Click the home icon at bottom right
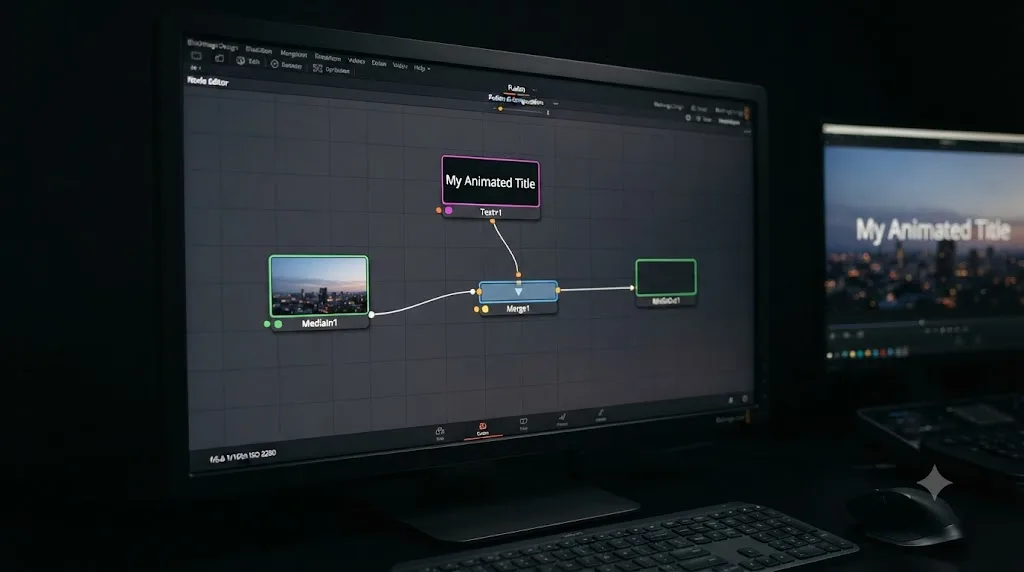The height and width of the screenshot is (572, 1024). click(x=730, y=400)
